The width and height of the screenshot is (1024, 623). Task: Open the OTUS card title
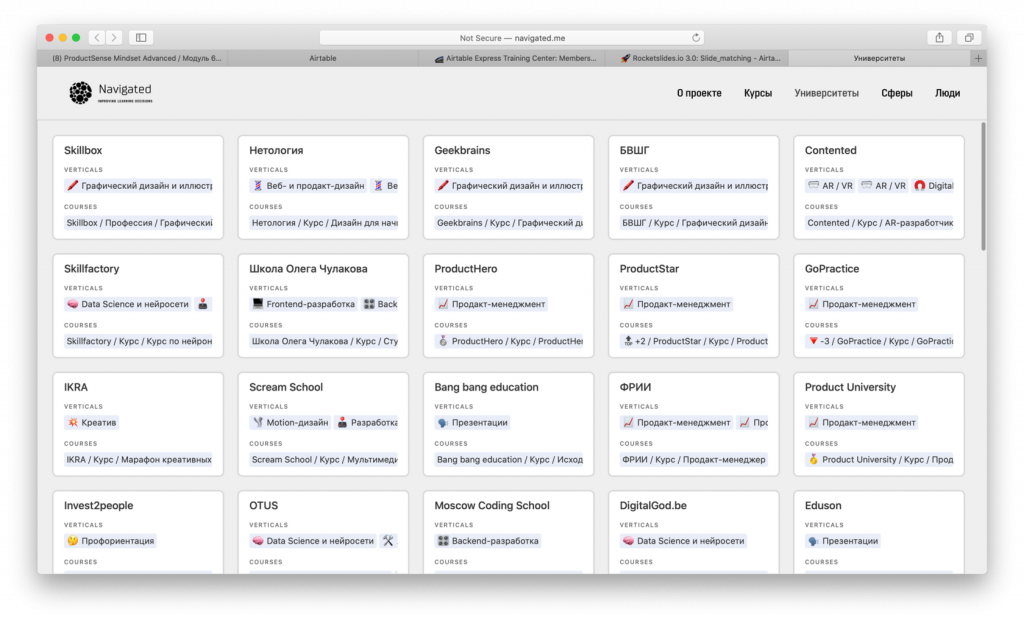(263, 505)
